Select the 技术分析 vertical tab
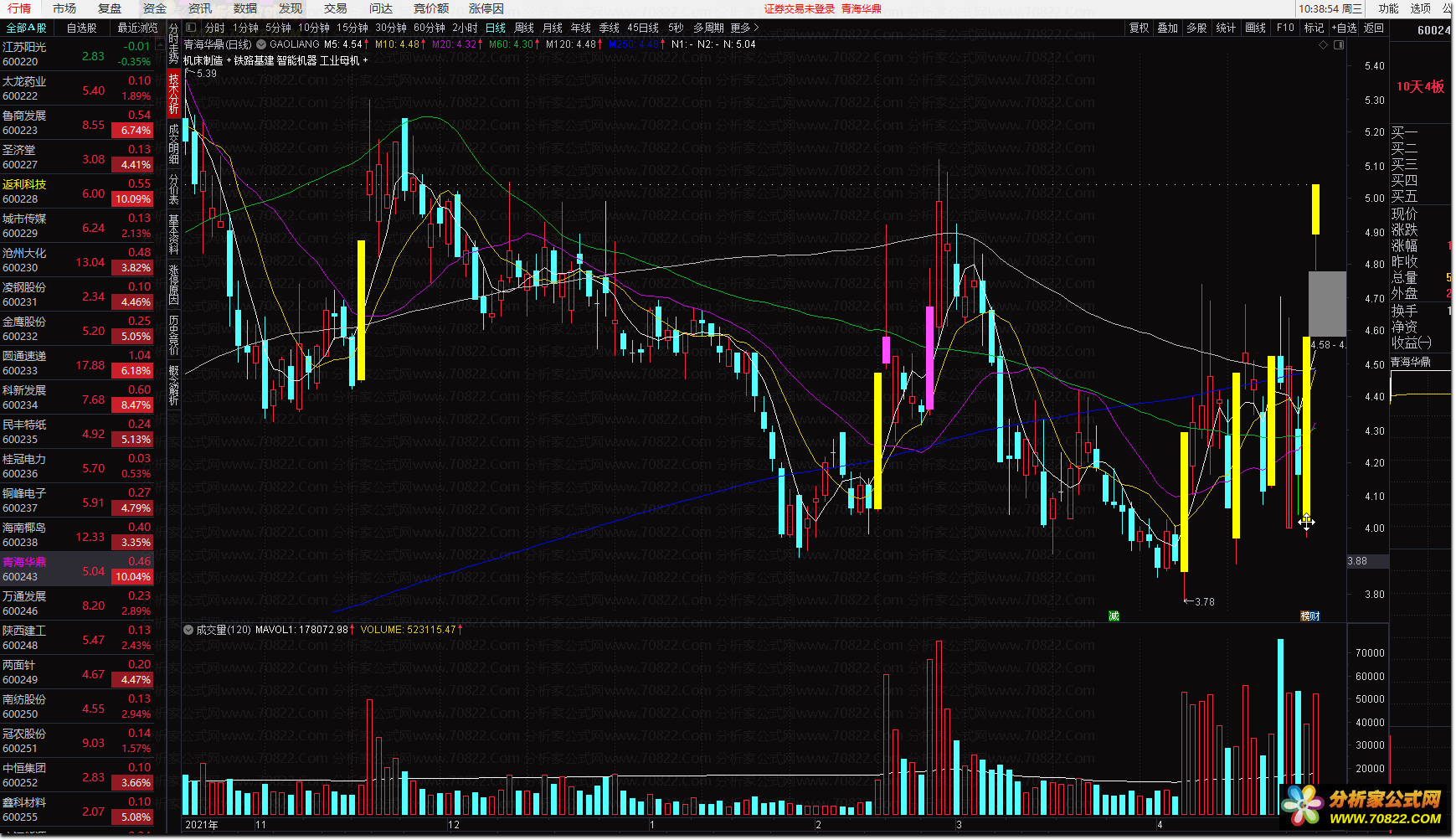 (x=173, y=93)
